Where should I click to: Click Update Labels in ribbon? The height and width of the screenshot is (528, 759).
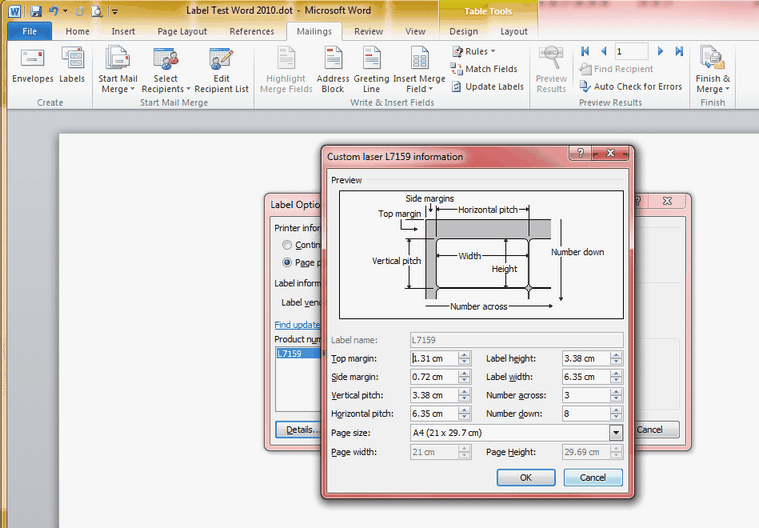487,87
